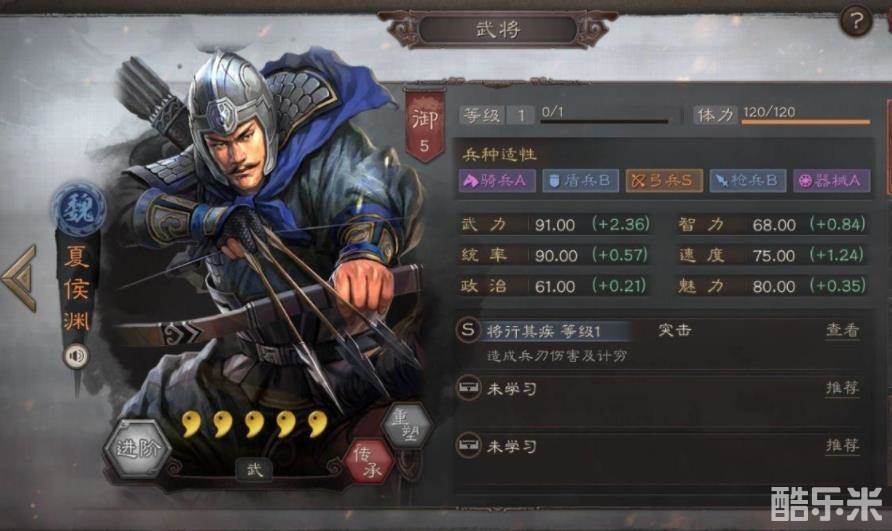This screenshot has width=892, height=531.
Task: Click 推荐 for the second unlearned skill slot
Action: (843, 446)
